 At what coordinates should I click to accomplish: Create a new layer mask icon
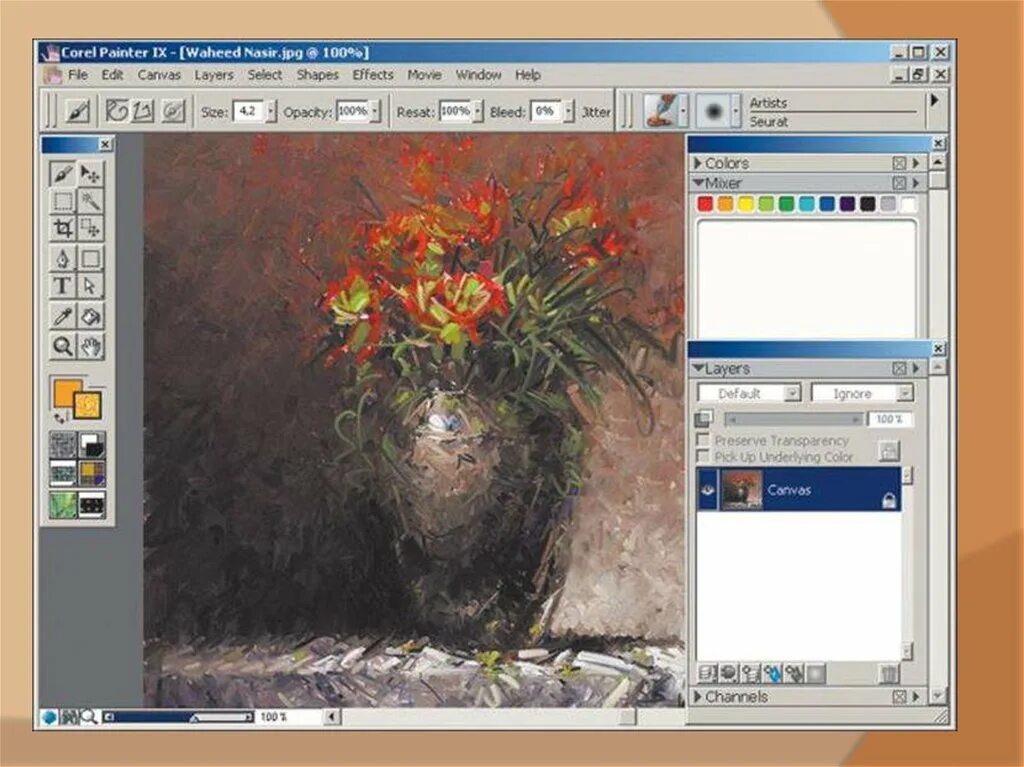(x=816, y=674)
